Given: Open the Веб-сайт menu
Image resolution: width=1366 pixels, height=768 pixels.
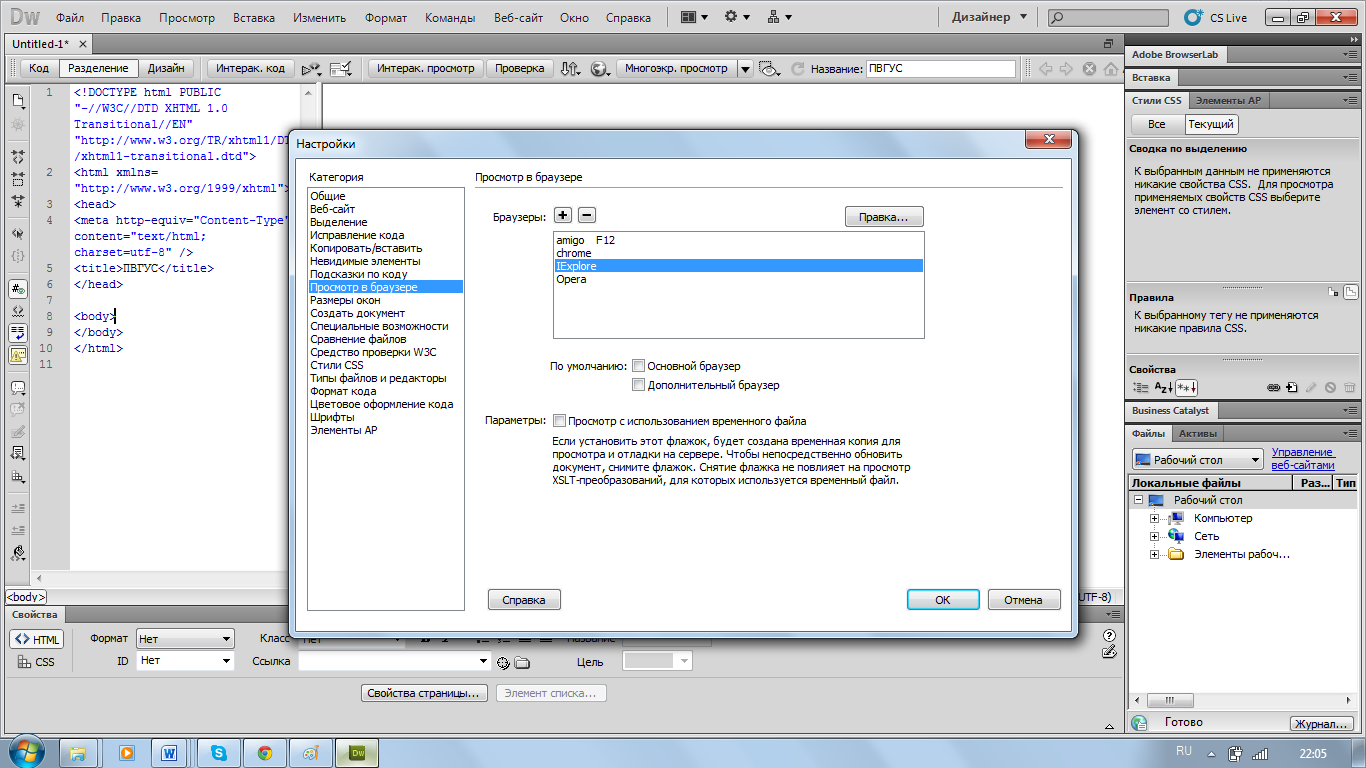Looking at the screenshot, I should click(x=517, y=18).
